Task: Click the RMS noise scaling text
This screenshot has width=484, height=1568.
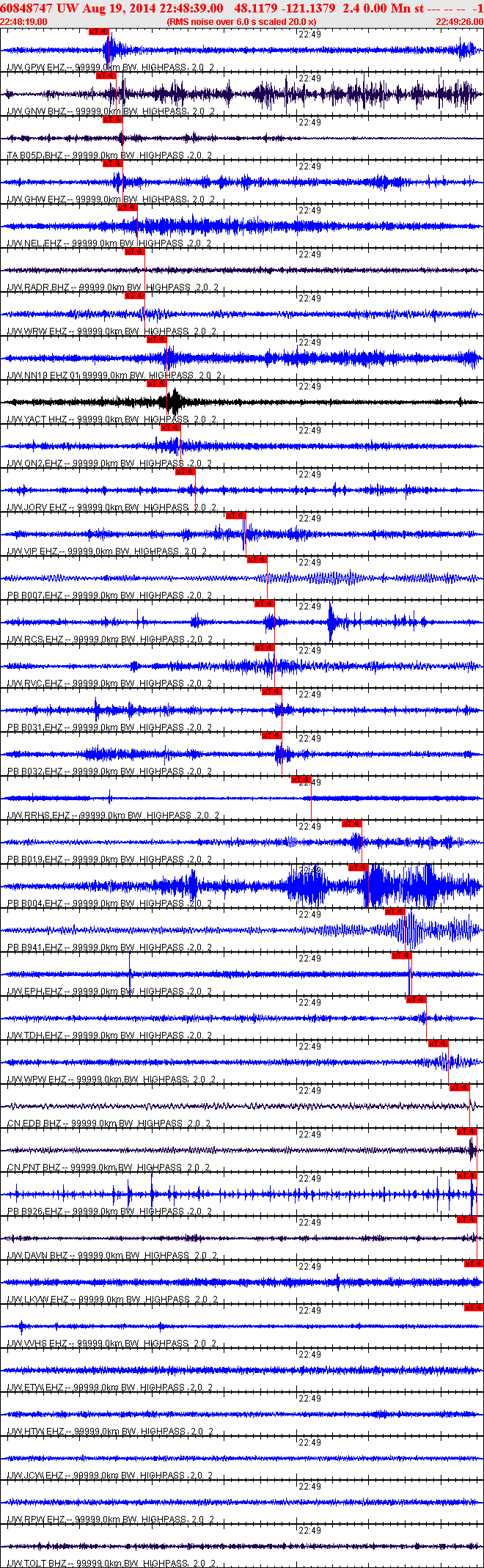Action: point(241,22)
